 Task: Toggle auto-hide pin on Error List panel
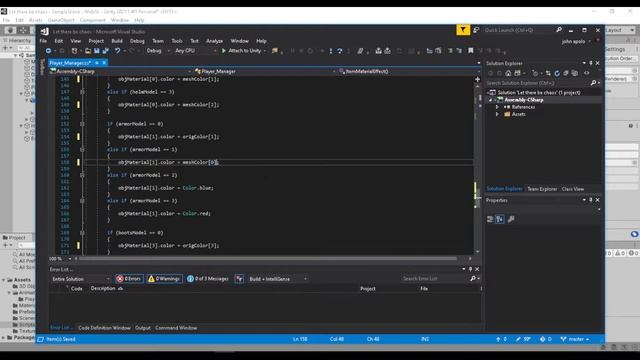pyautogui.click(x=470, y=269)
